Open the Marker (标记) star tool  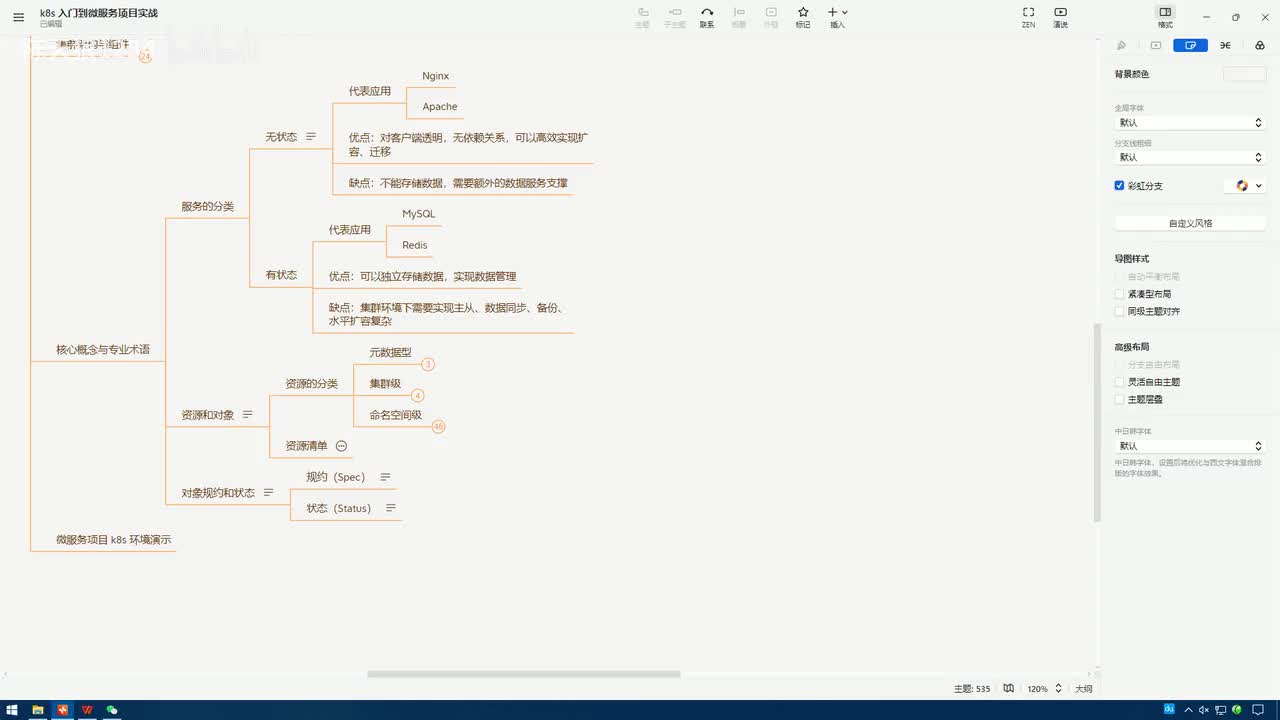tap(803, 17)
